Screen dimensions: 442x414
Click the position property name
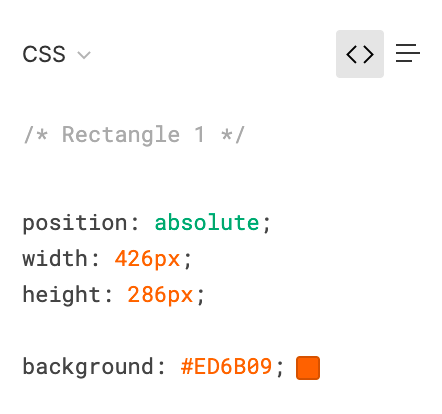point(75,223)
